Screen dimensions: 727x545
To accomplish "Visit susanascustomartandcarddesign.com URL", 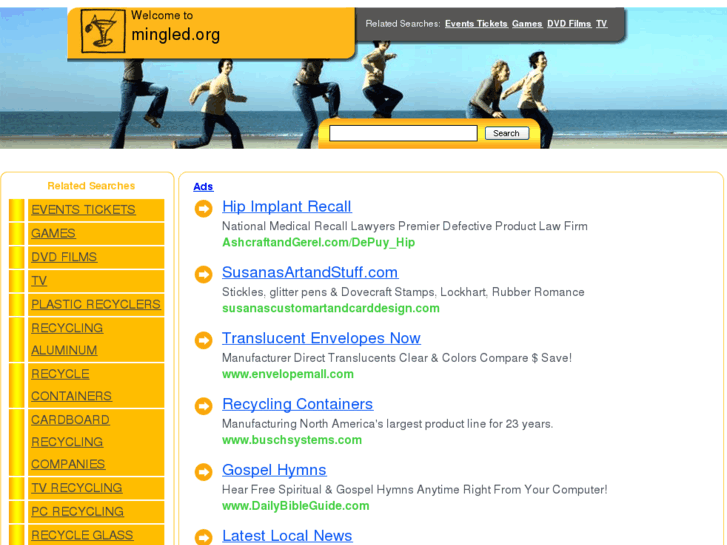I will pyautogui.click(x=331, y=308).
